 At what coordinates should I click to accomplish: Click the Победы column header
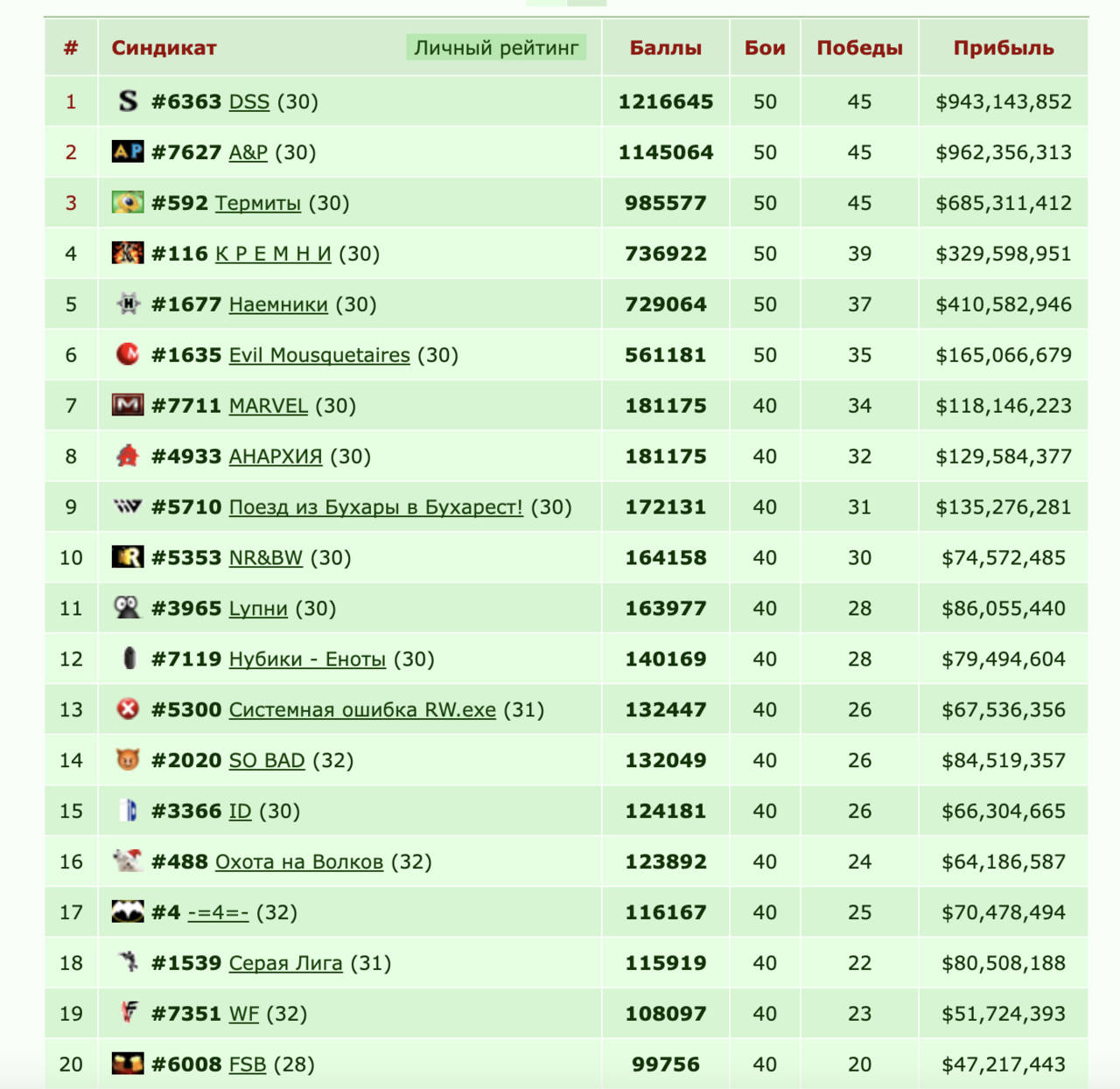(859, 48)
